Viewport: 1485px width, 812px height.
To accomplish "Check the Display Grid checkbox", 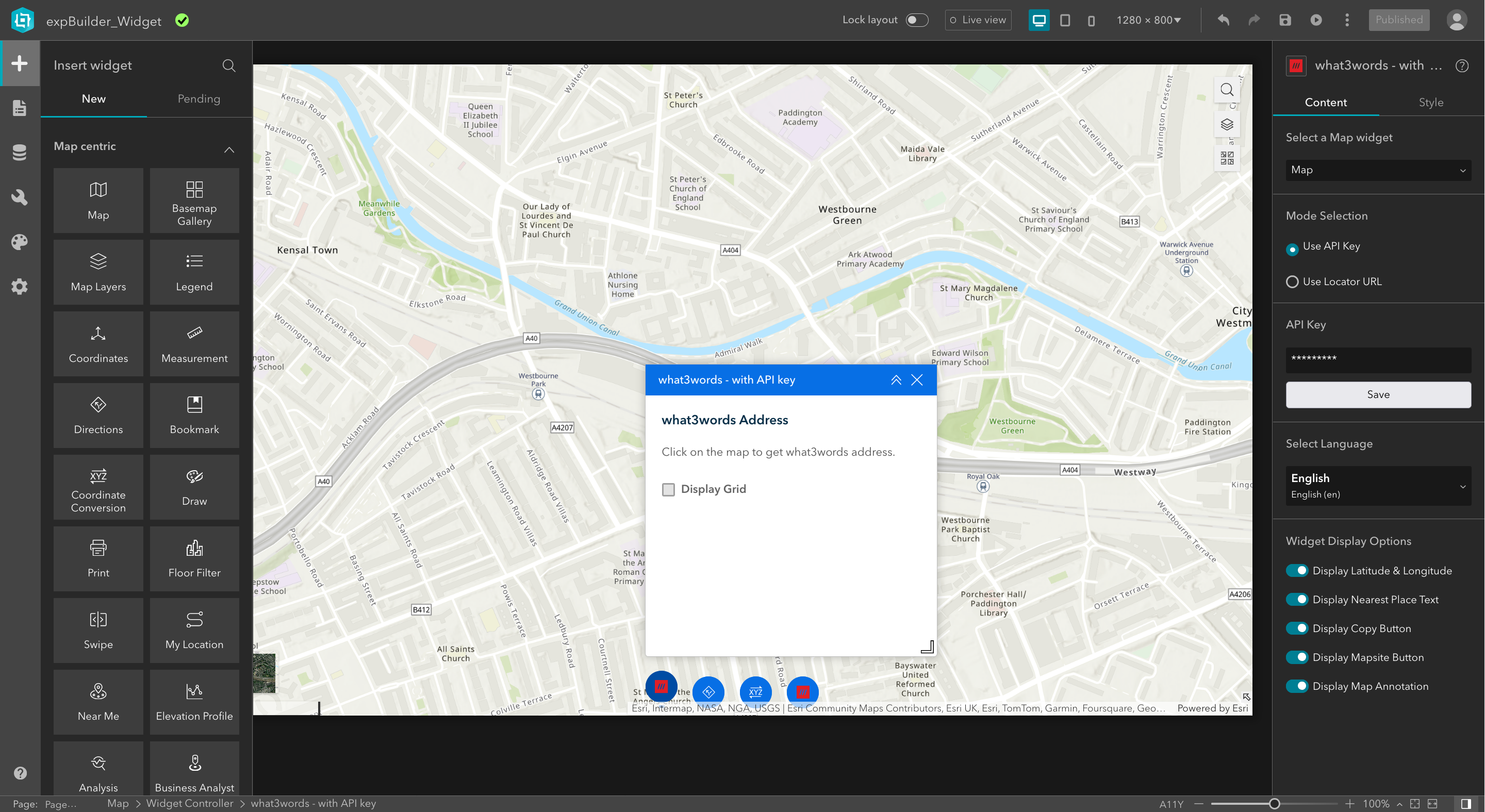I will (668, 489).
